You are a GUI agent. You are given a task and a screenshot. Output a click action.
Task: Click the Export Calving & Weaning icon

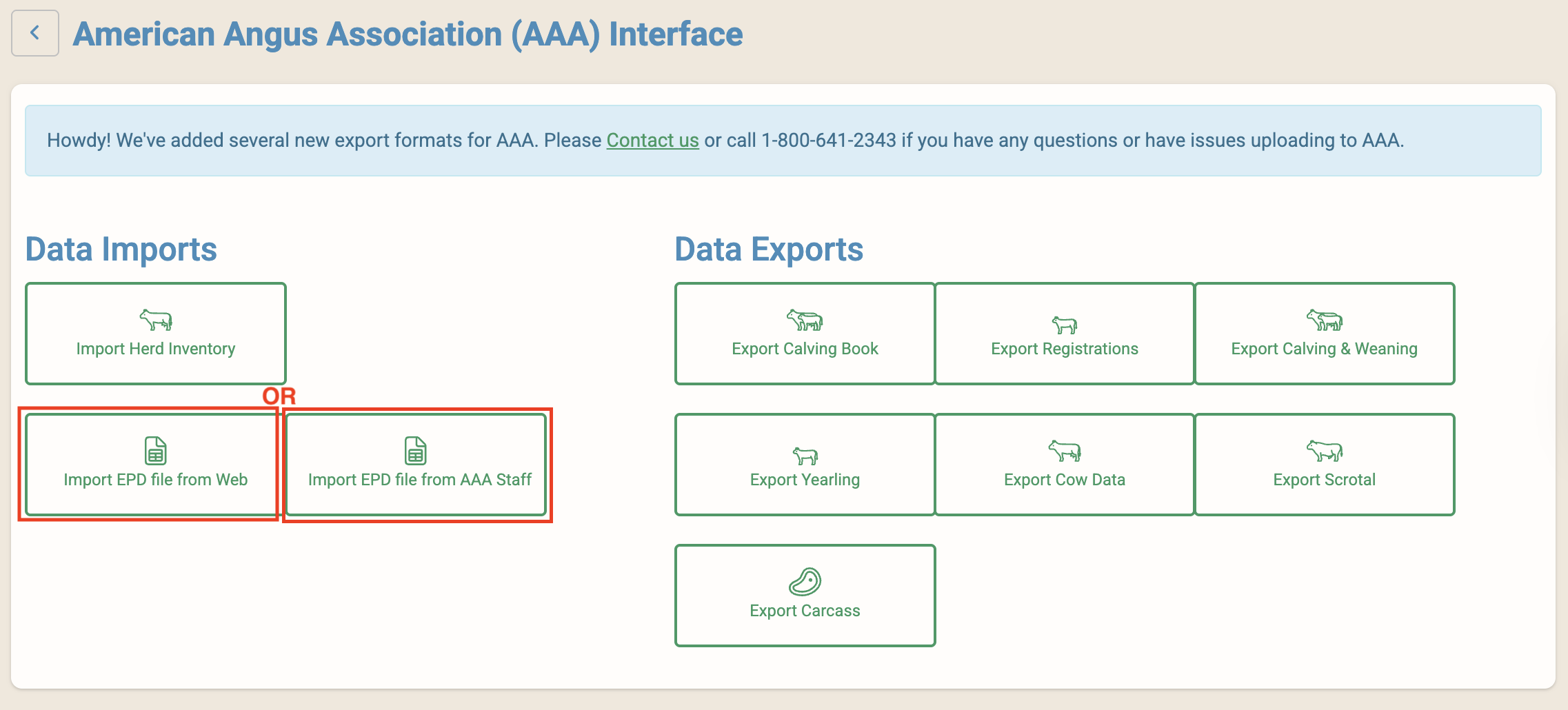pyautogui.click(x=1325, y=320)
